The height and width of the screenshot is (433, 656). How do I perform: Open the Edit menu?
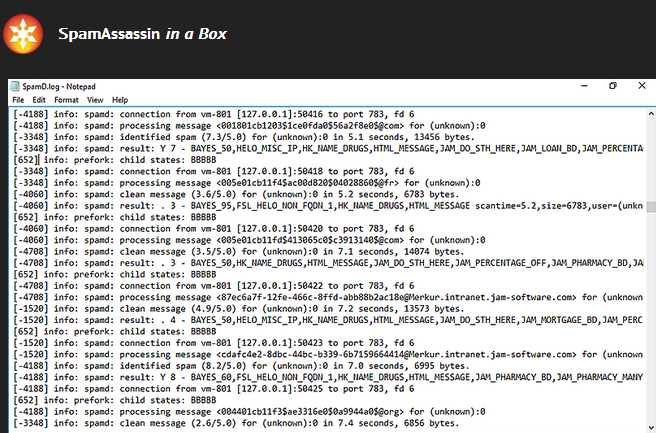(39, 100)
